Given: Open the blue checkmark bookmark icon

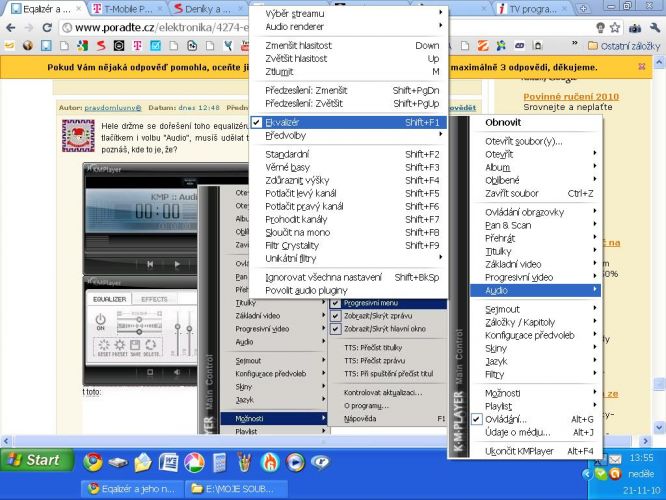Looking at the screenshot, I should (x=155, y=45).
